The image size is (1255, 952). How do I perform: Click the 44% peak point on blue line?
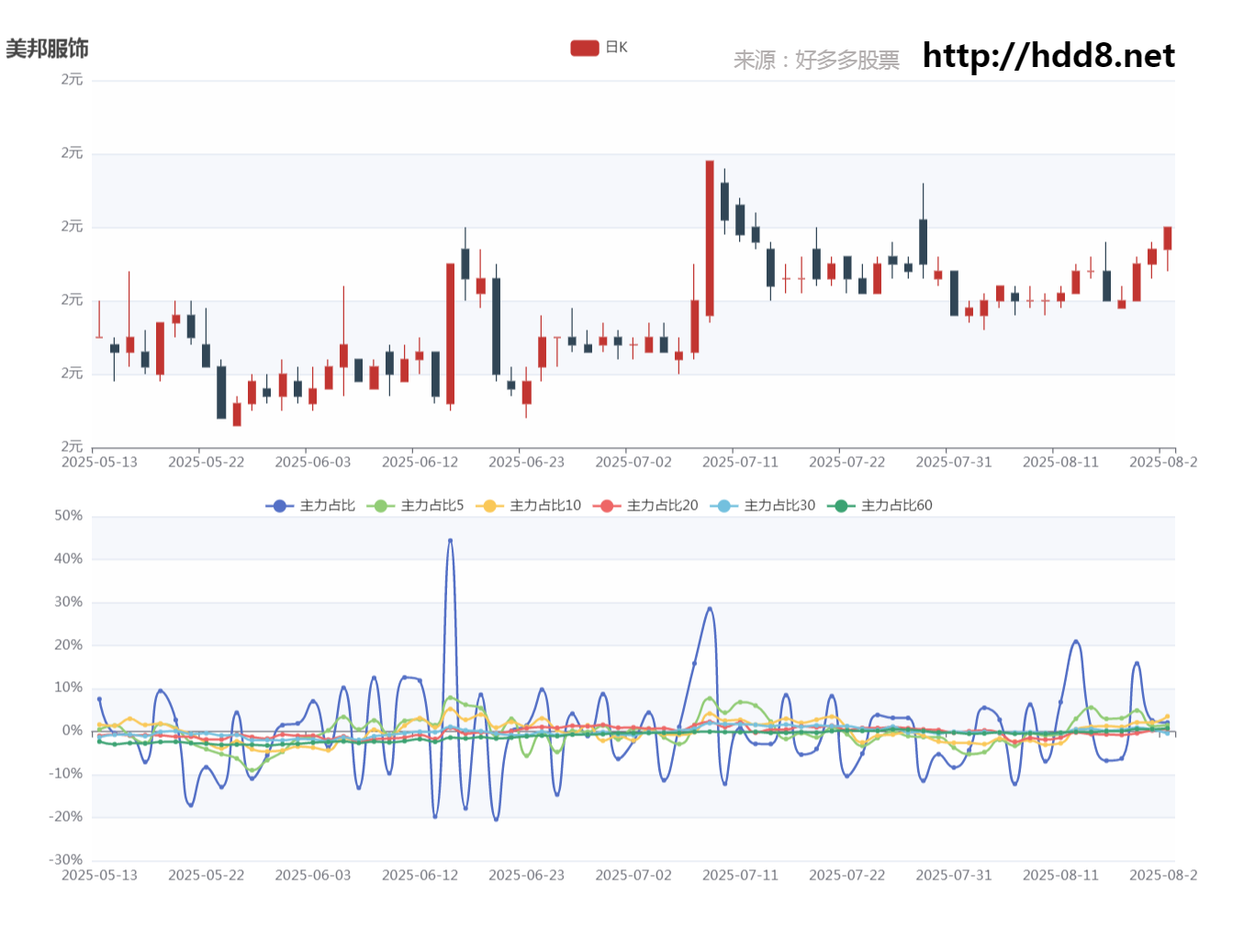[x=450, y=541]
